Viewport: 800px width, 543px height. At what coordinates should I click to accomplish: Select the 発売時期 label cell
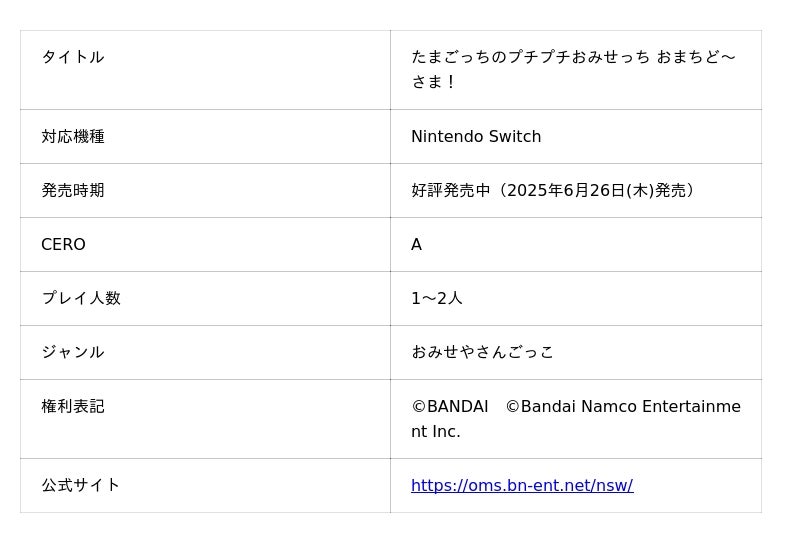click(x=73, y=191)
